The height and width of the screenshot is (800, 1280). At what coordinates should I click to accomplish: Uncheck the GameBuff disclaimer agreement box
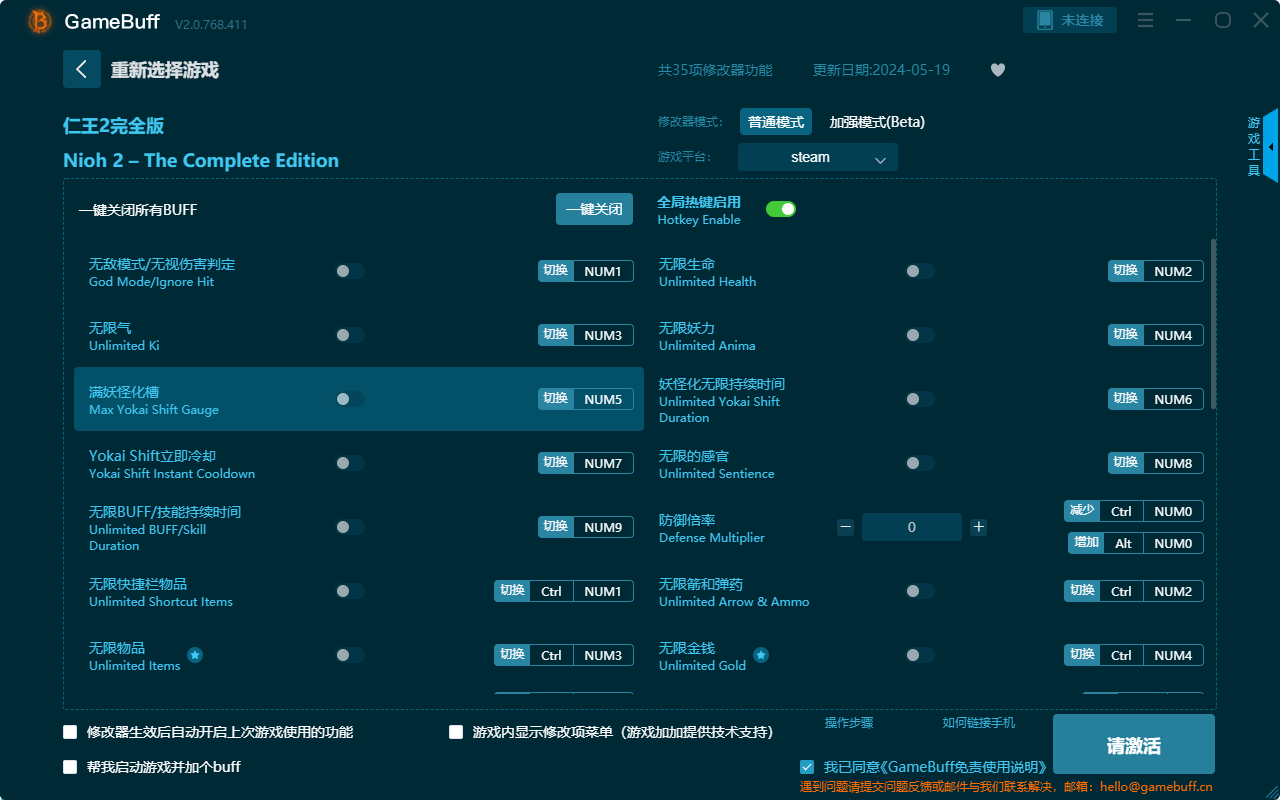tap(807, 767)
